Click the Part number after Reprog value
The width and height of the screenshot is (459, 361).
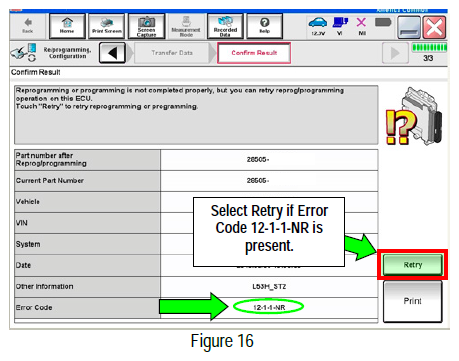click(269, 160)
